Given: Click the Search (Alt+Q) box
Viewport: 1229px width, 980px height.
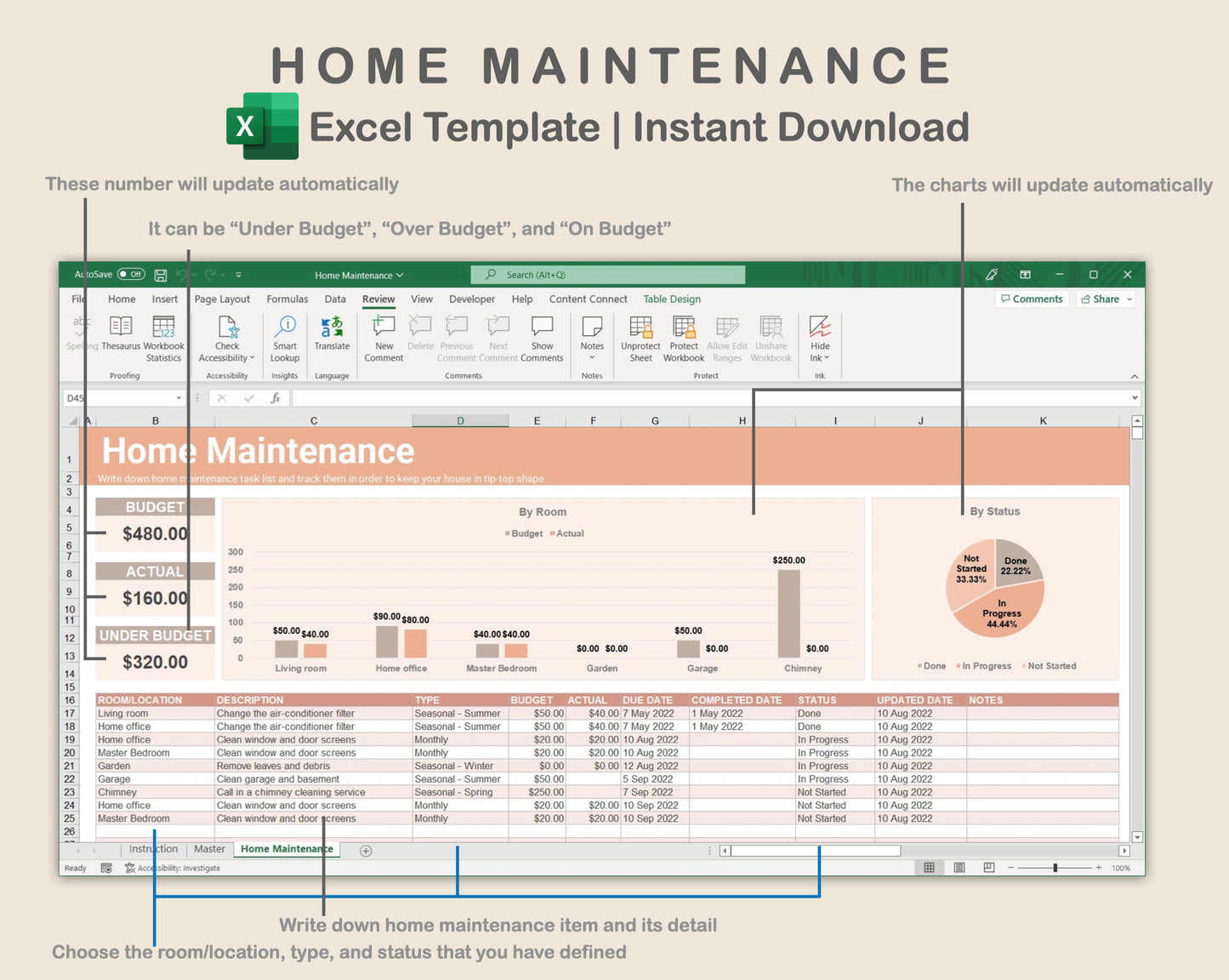Looking at the screenshot, I should coord(606,274).
